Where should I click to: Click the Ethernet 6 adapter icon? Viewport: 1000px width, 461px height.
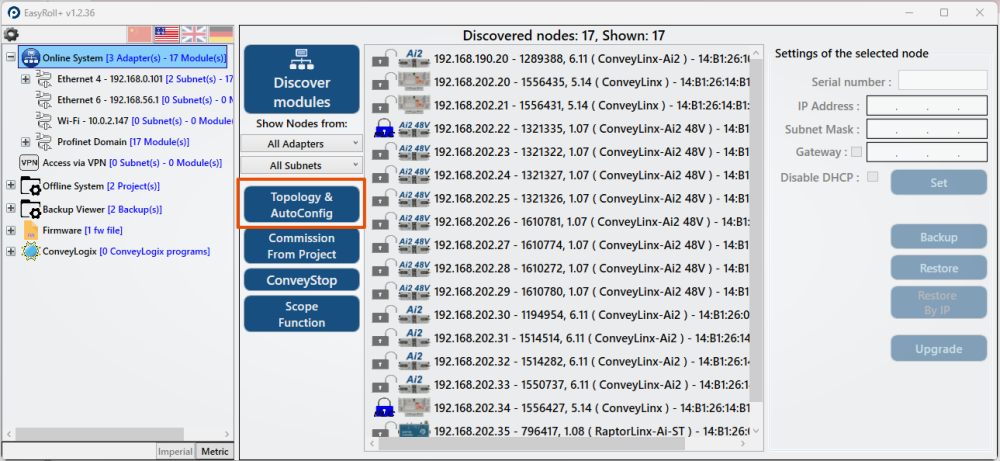click(x=43, y=99)
